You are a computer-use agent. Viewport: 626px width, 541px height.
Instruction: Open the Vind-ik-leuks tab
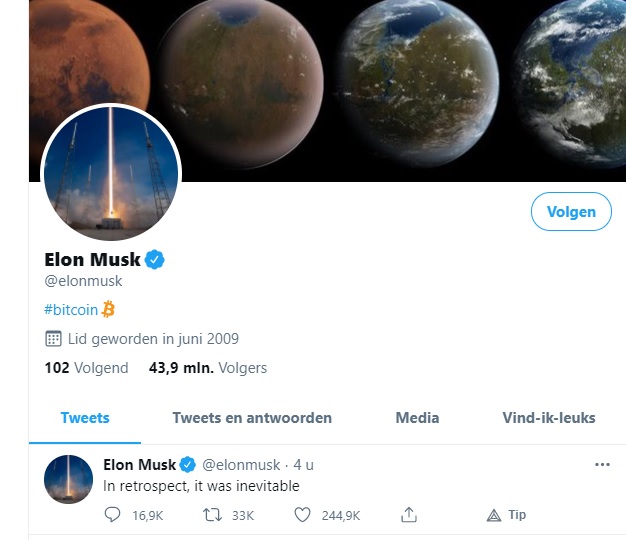click(549, 418)
